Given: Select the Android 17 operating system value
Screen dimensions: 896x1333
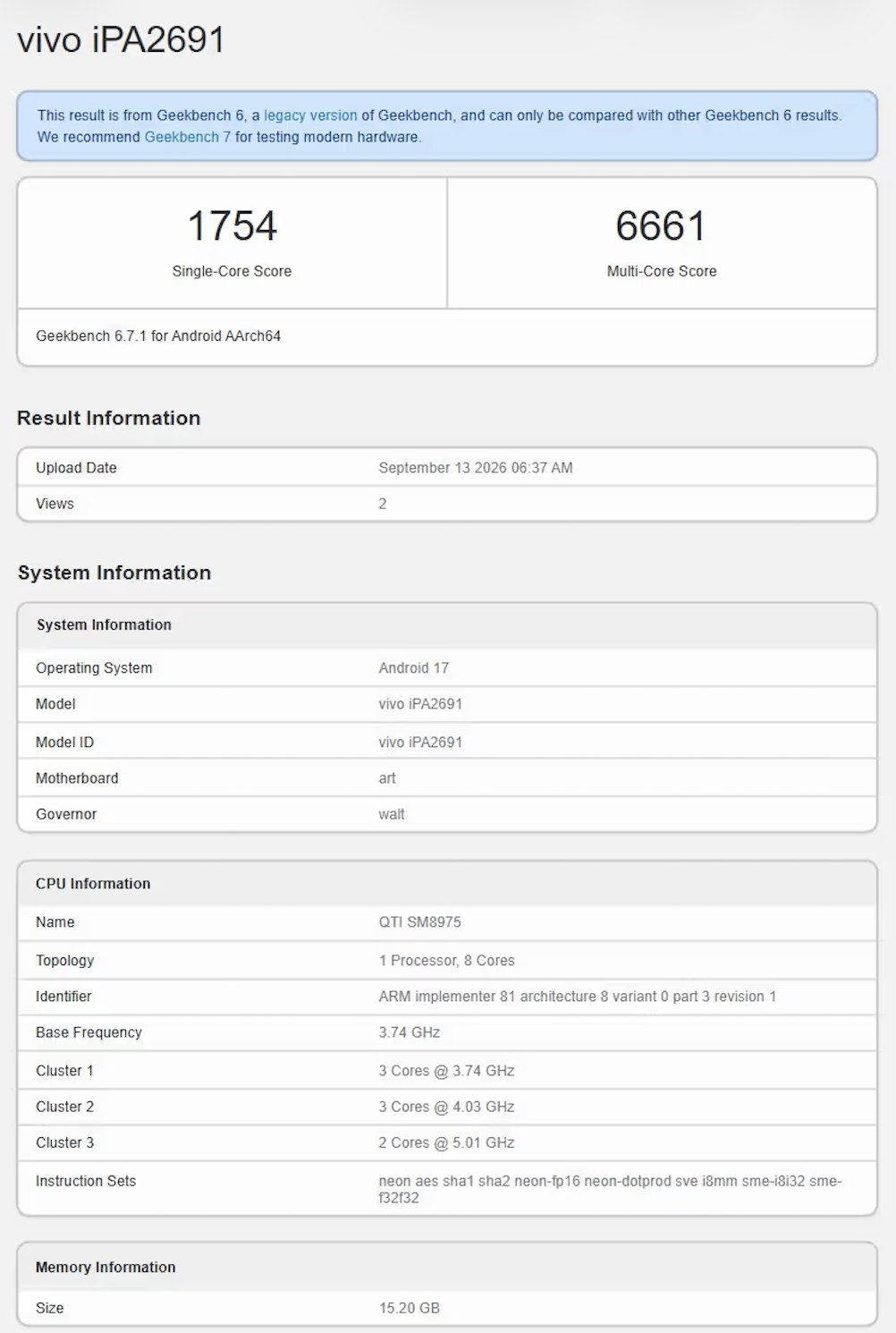Looking at the screenshot, I should click(413, 668).
